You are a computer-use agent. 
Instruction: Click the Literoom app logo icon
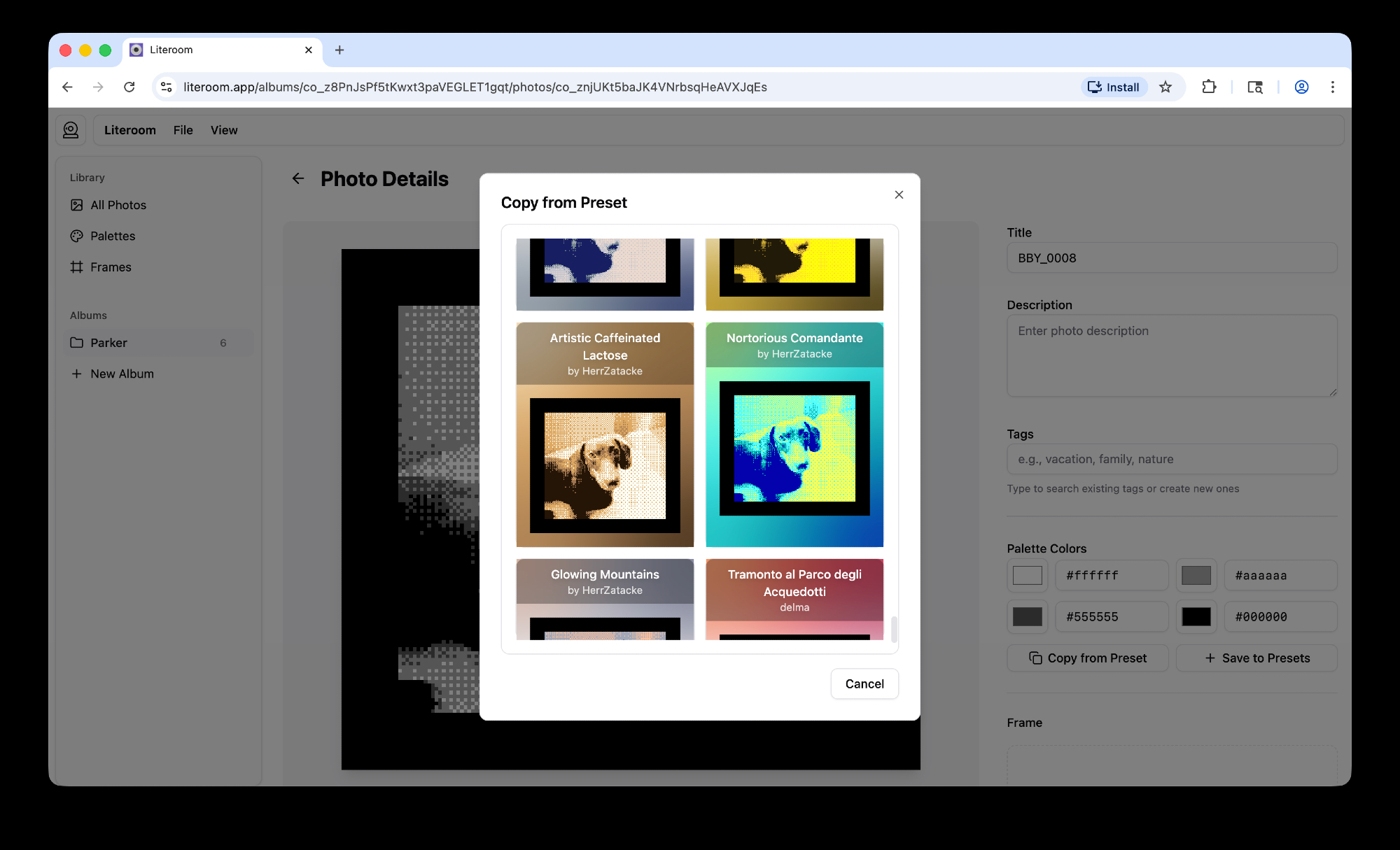pyautogui.click(x=71, y=130)
